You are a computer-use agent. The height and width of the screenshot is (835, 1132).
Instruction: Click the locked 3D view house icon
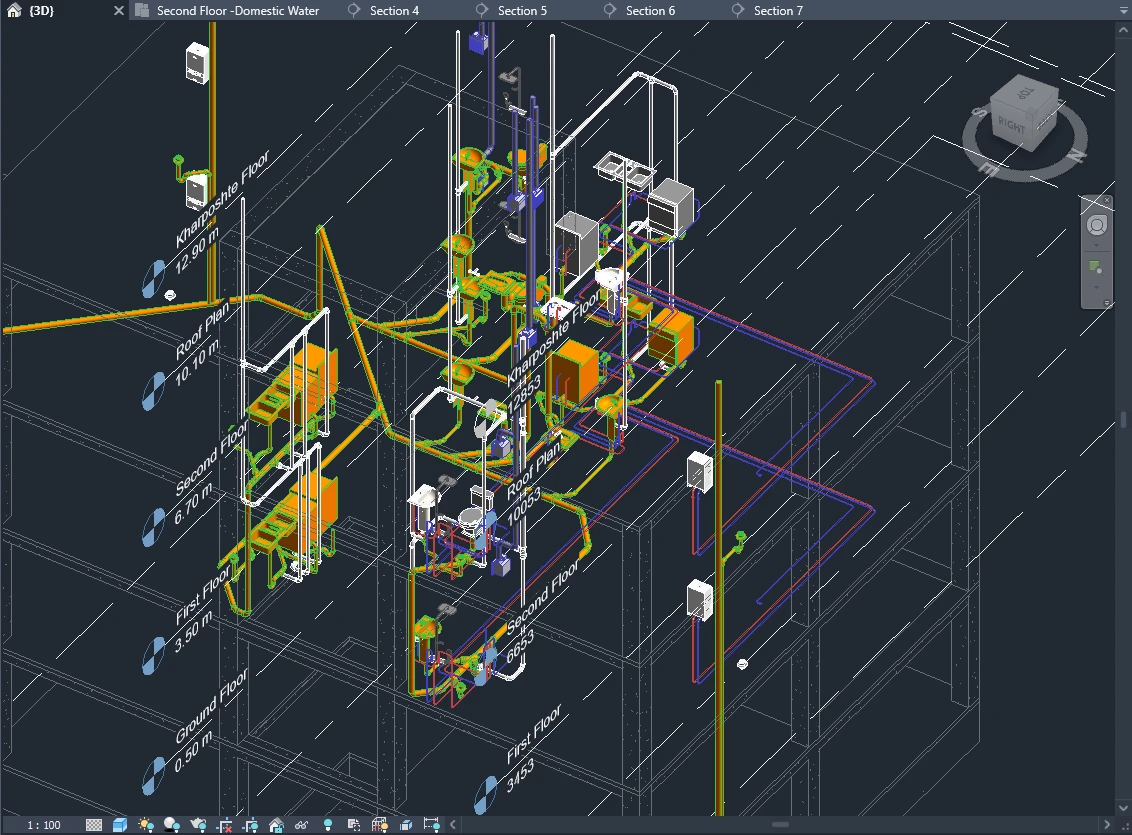click(276, 825)
